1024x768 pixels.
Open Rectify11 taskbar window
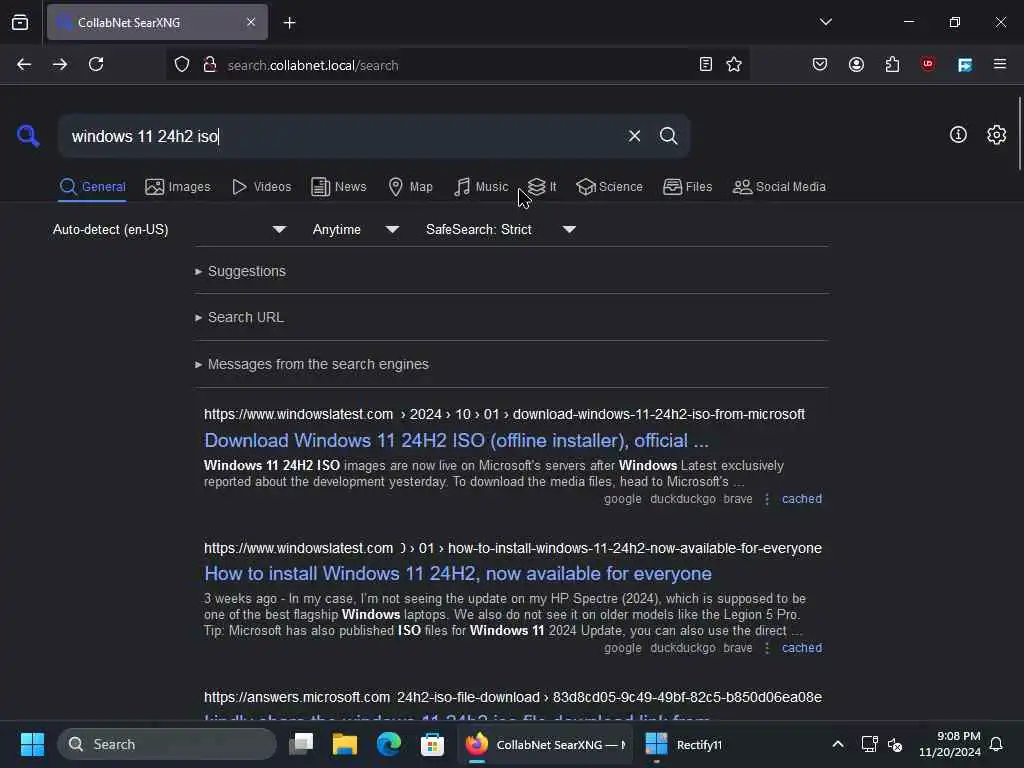click(685, 744)
